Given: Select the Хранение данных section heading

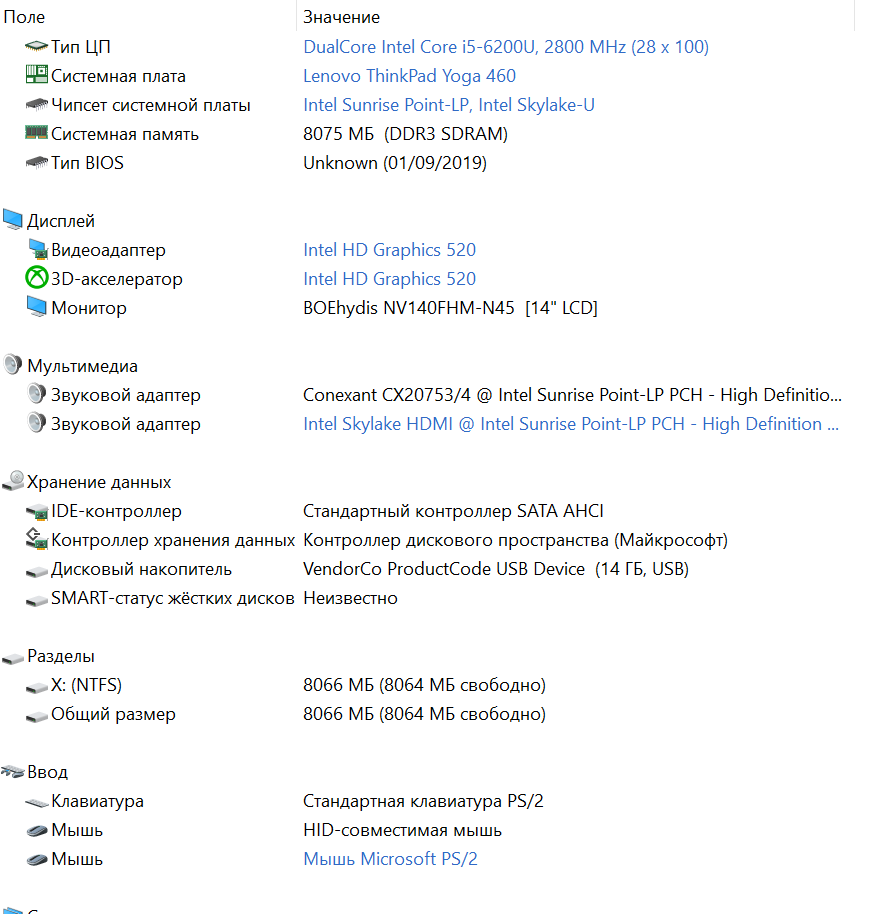Looking at the screenshot, I should pos(99,482).
